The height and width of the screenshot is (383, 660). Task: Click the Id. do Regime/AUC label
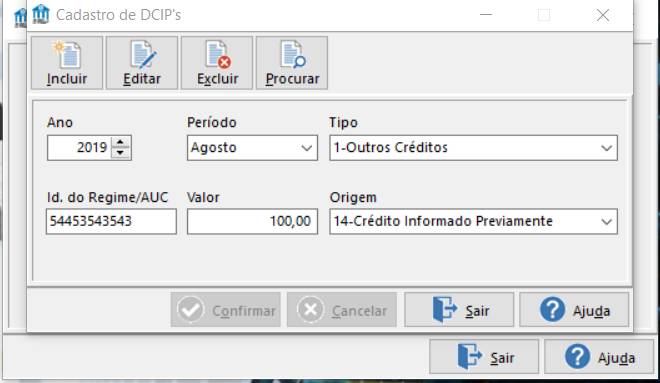(x=107, y=197)
